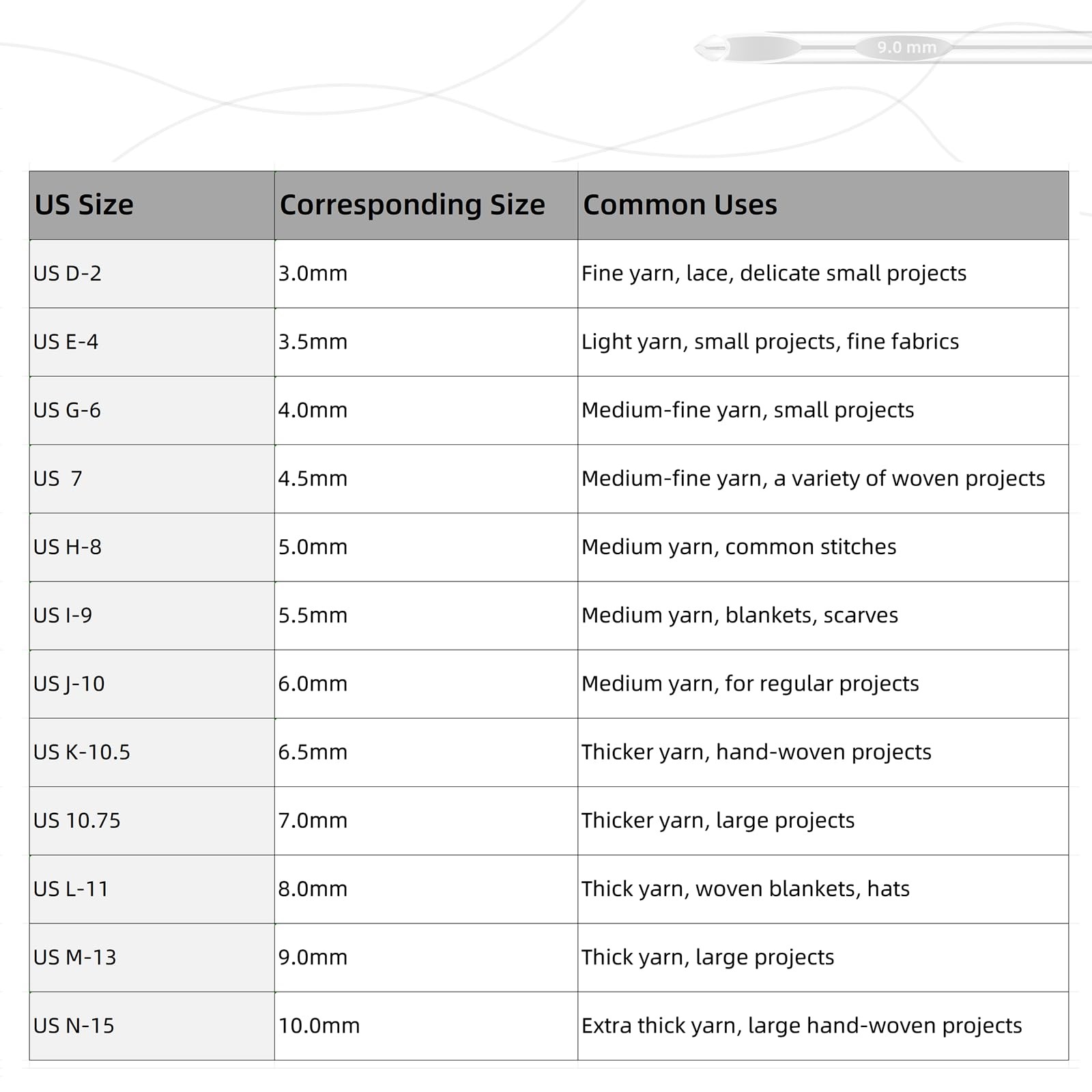Click the 4.5mm size cell
The height and width of the screenshot is (1092, 1092).
point(426,479)
